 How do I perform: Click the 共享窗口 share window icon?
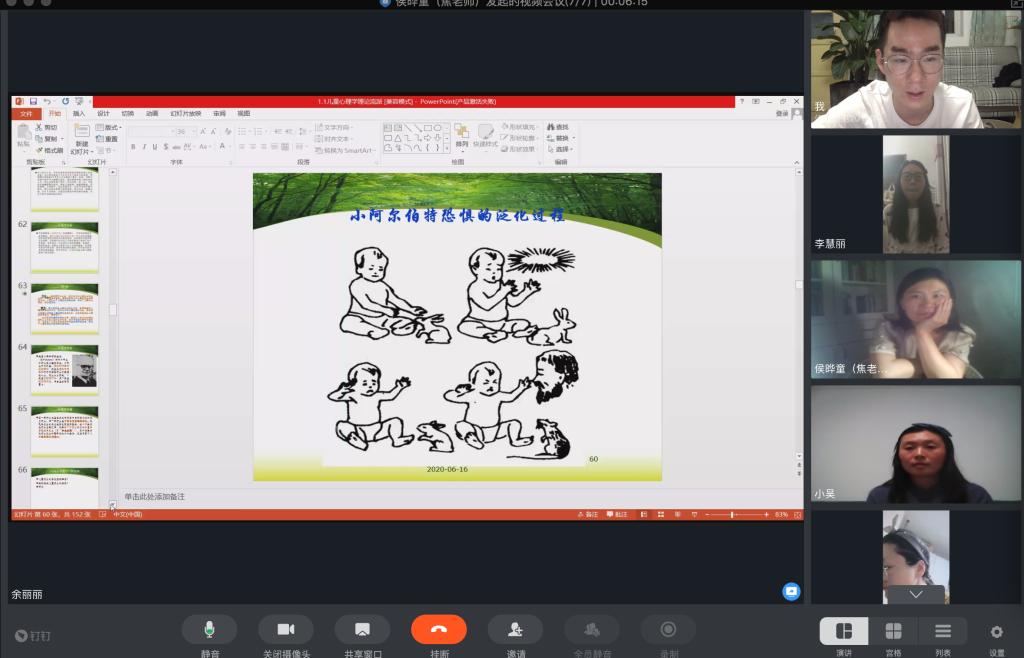[362, 629]
